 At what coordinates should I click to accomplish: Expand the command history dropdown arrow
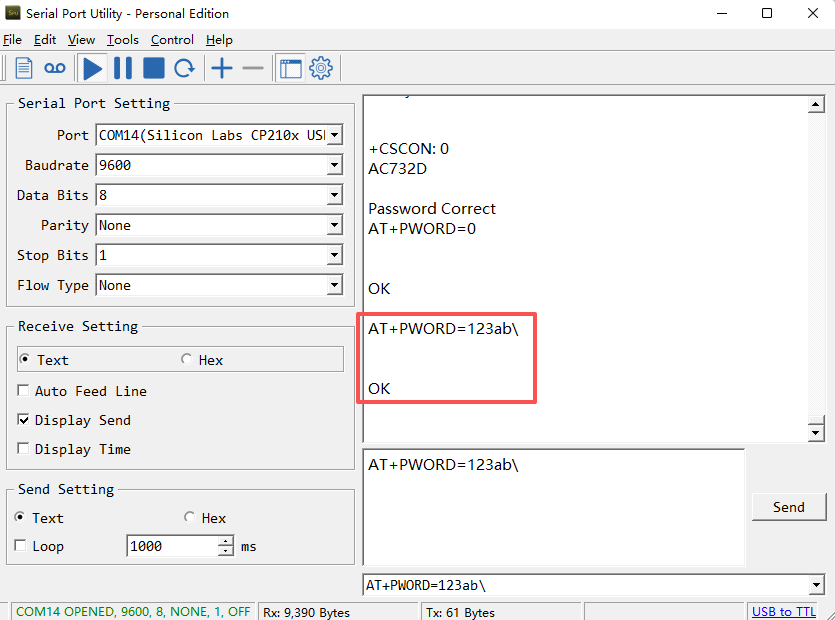point(817,585)
